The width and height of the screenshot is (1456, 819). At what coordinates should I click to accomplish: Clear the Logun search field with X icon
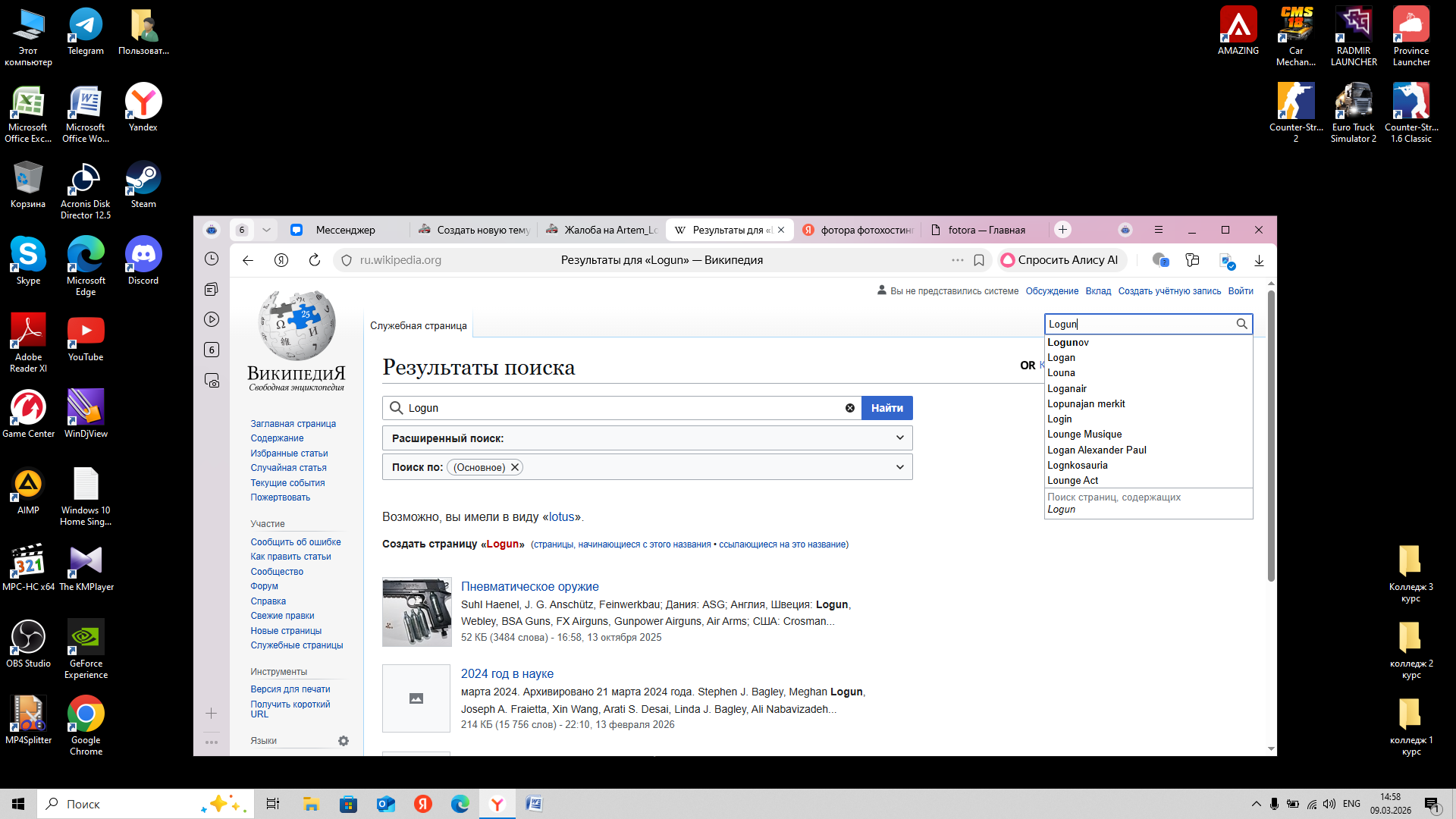pos(850,408)
